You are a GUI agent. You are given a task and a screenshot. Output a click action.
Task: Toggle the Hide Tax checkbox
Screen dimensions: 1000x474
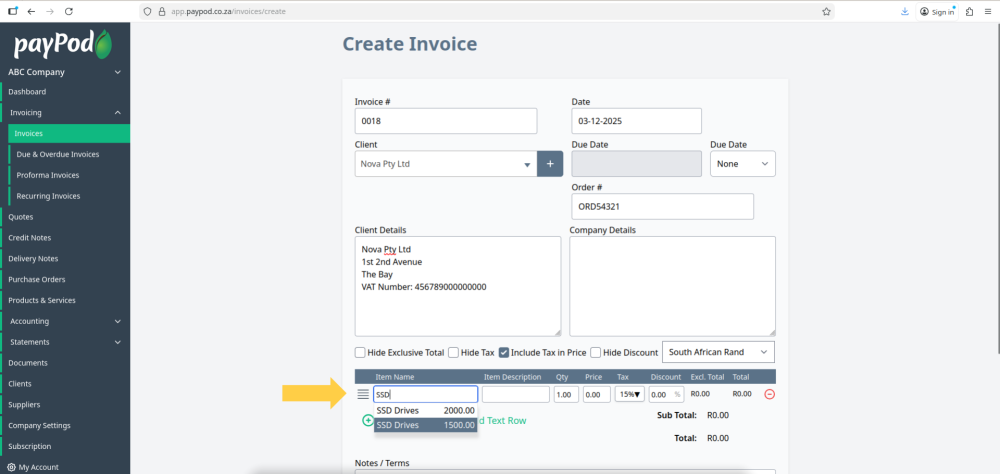click(453, 352)
